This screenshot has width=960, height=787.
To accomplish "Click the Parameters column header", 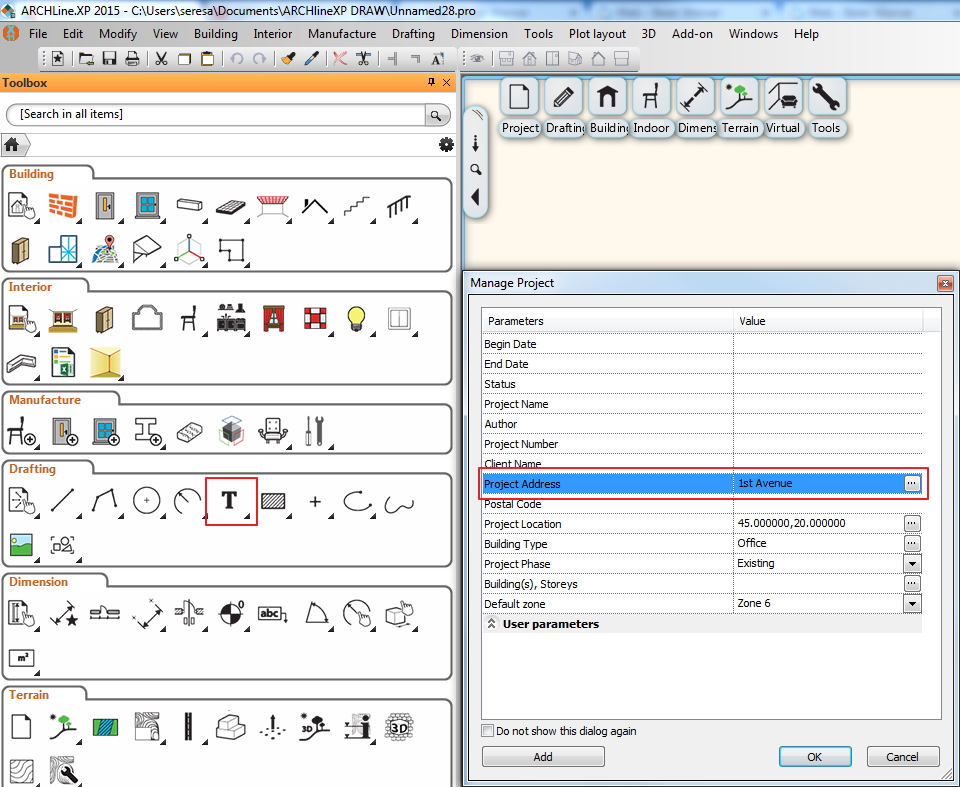I will [x=607, y=321].
